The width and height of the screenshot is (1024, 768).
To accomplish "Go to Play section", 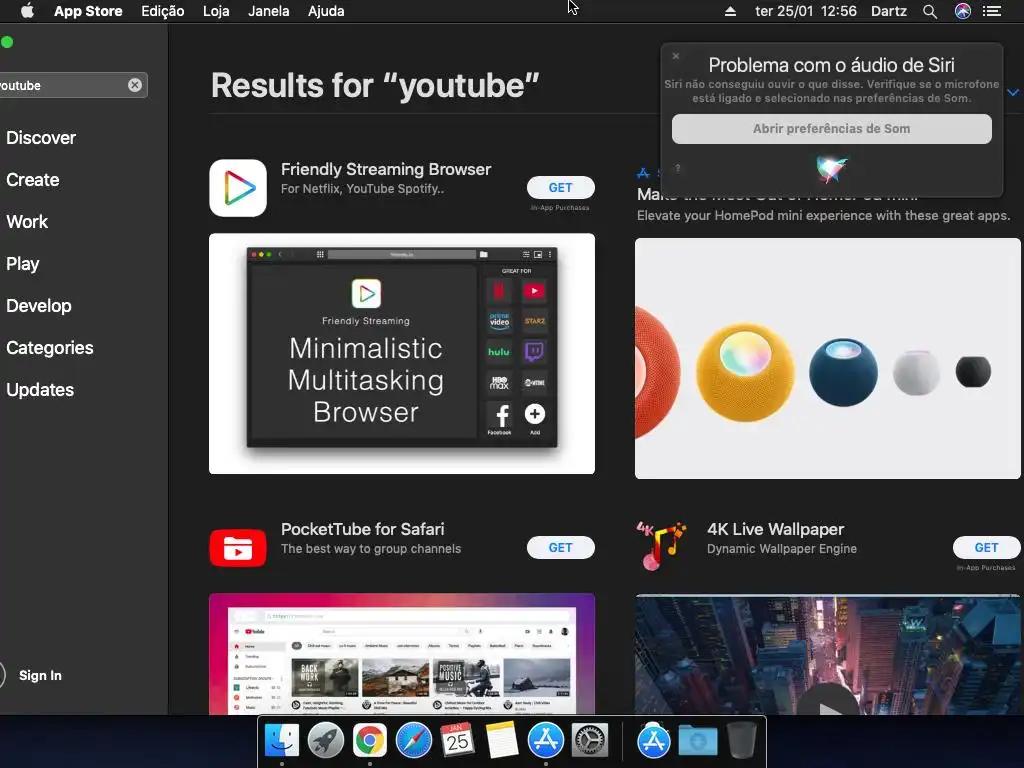I will point(23,264).
